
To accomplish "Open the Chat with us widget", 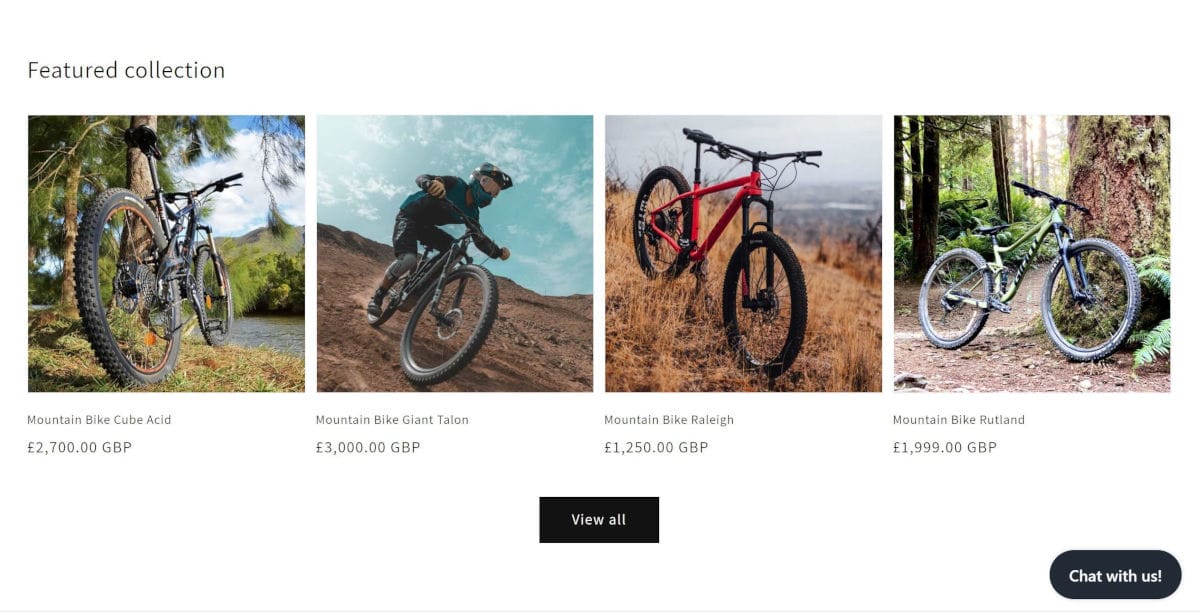I will (x=1115, y=575).
